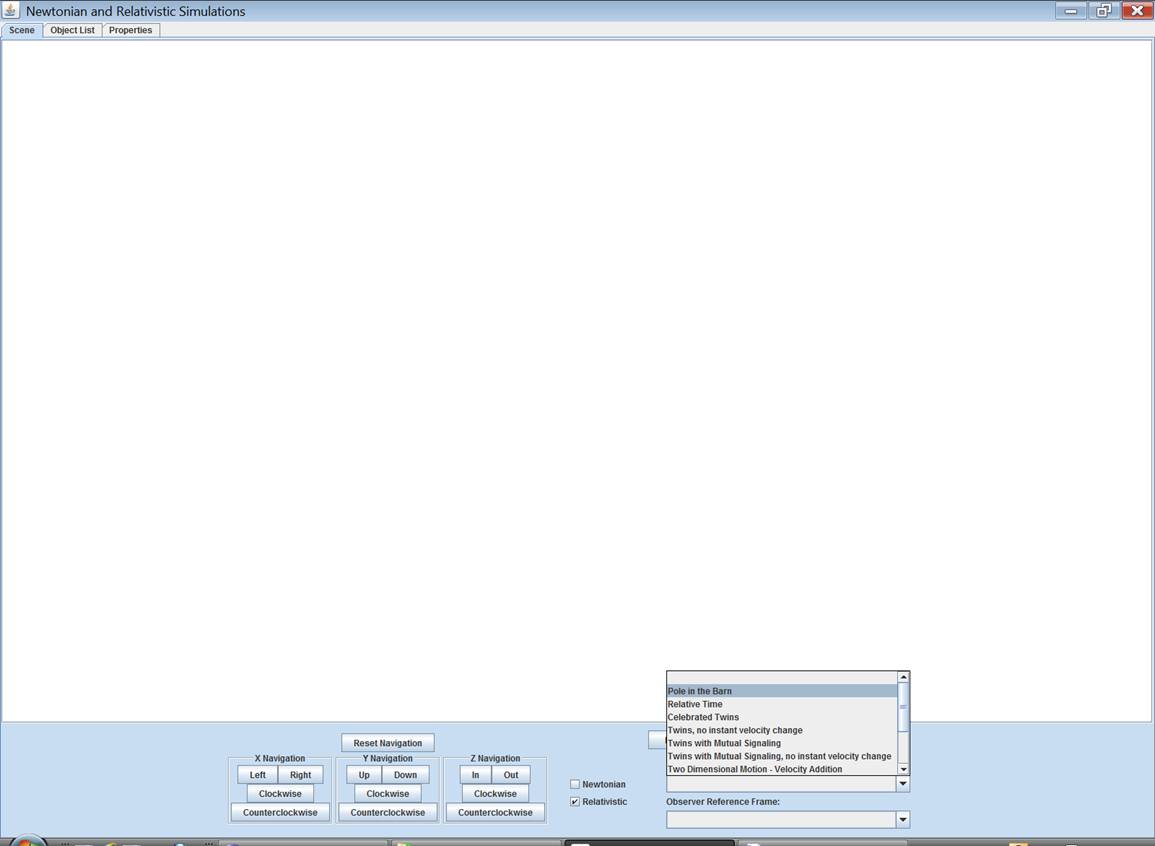Click the dropdown list scroll up arrow
This screenshot has height=846, width=1155.
(x=903, y=677)
